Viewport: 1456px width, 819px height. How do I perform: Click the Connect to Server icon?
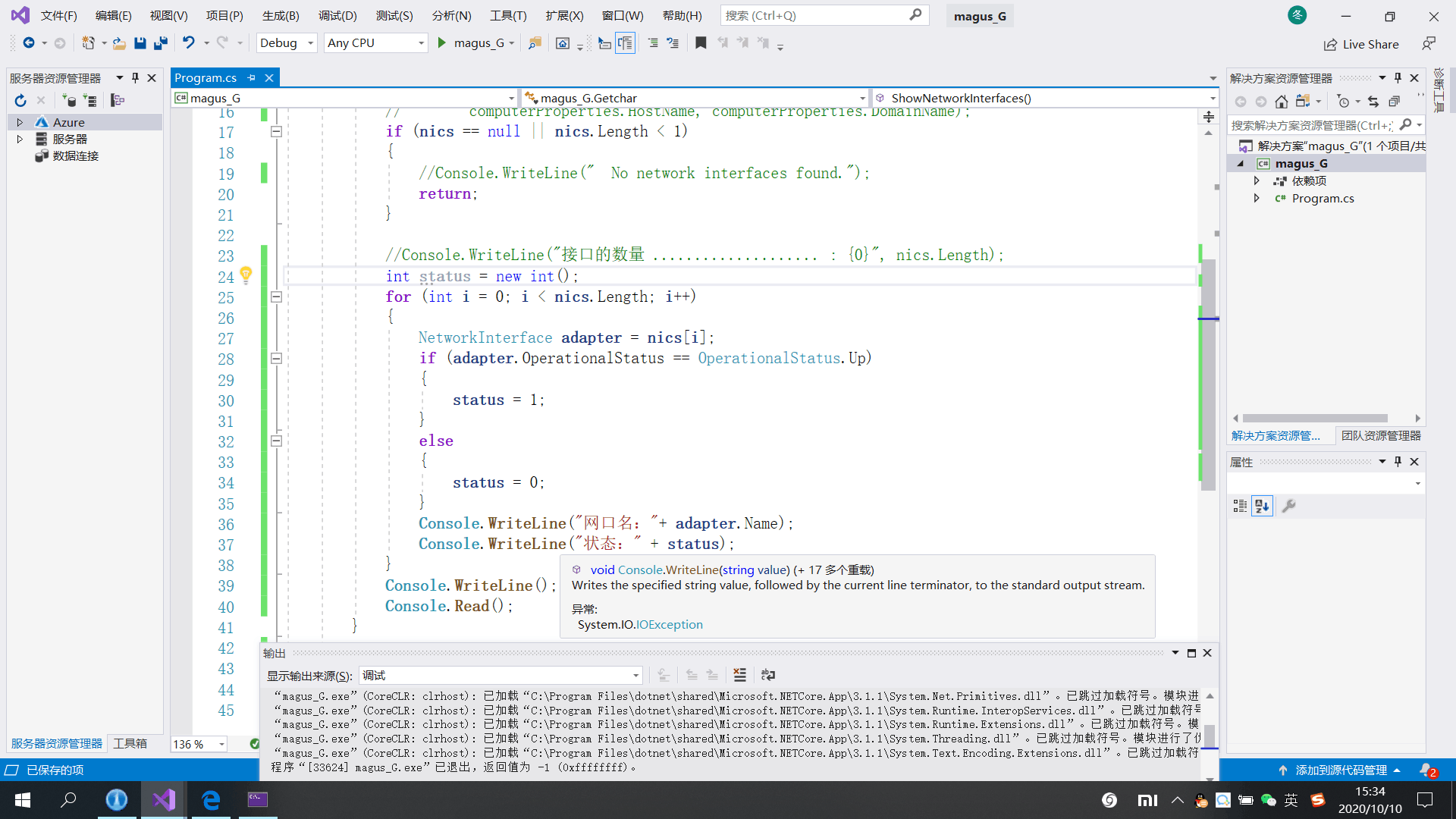[89, 100]
